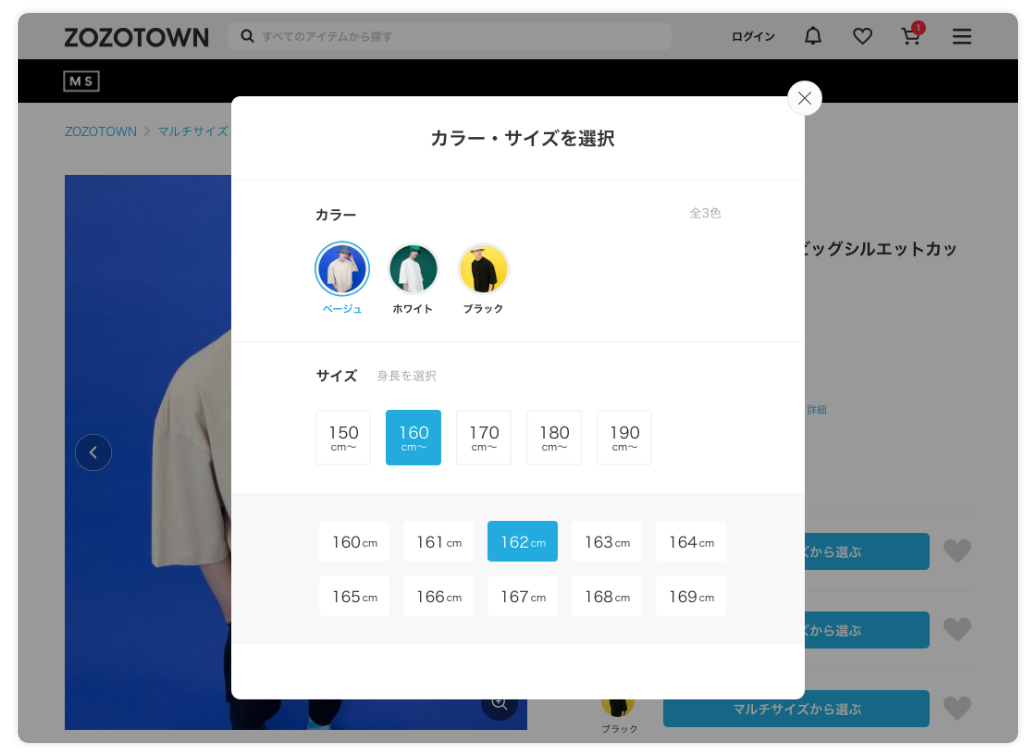The image size is (1036, 756).
Task: Open the hamburger menu
Action: [961, 36]
